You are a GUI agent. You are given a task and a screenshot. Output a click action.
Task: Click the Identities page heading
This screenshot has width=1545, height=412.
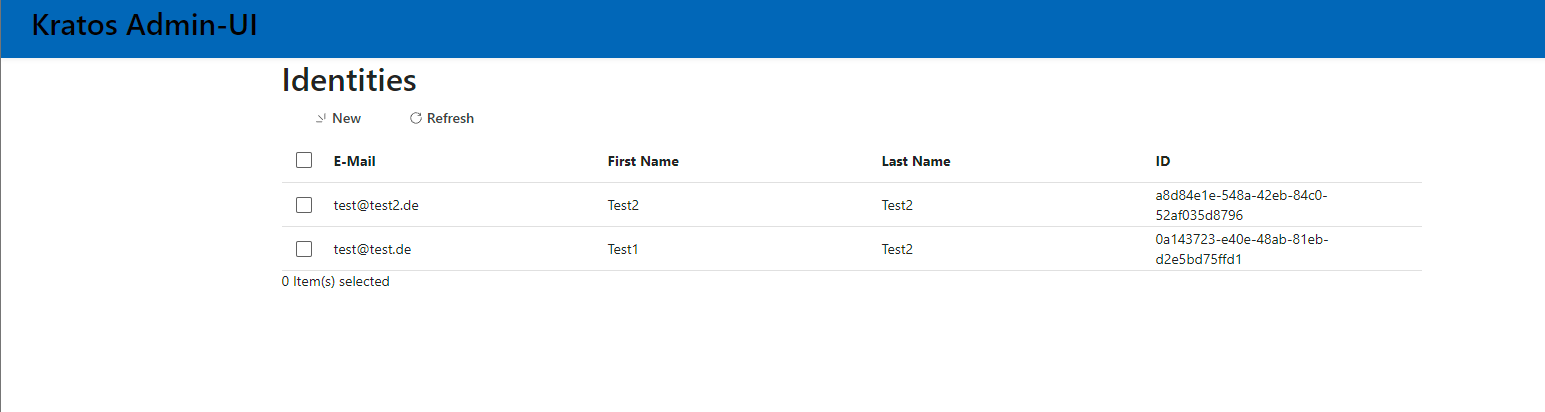tap(349, 80)
